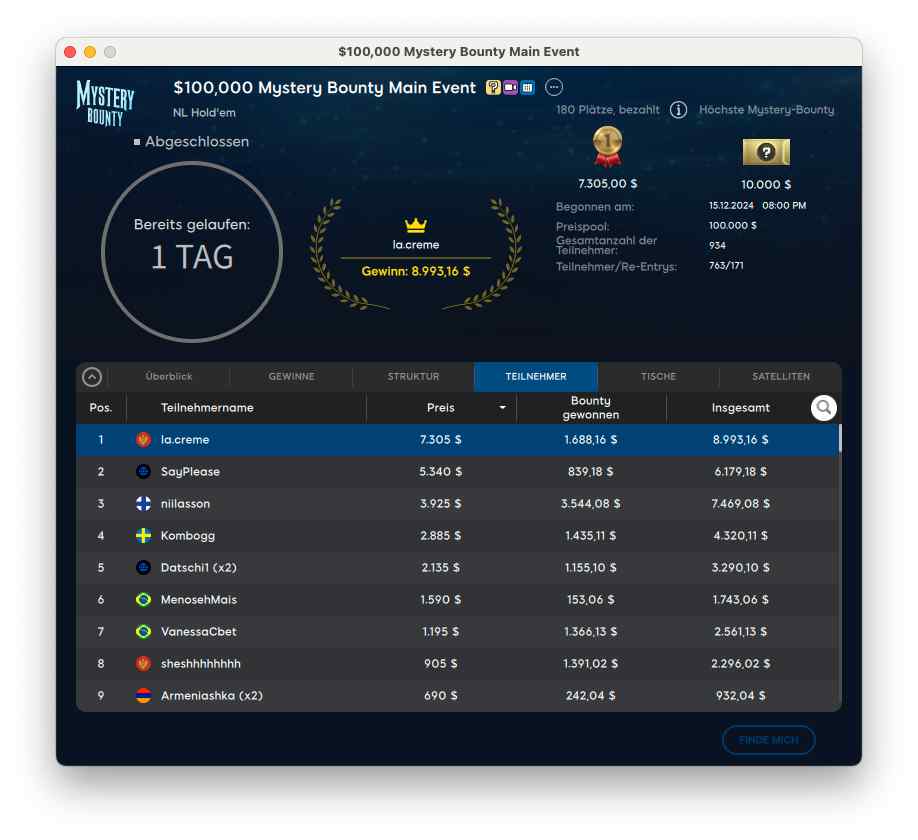Viewport: 918px width, 840px height.
Task: Open the three-dots more options menu
Action: pos(554,88)
